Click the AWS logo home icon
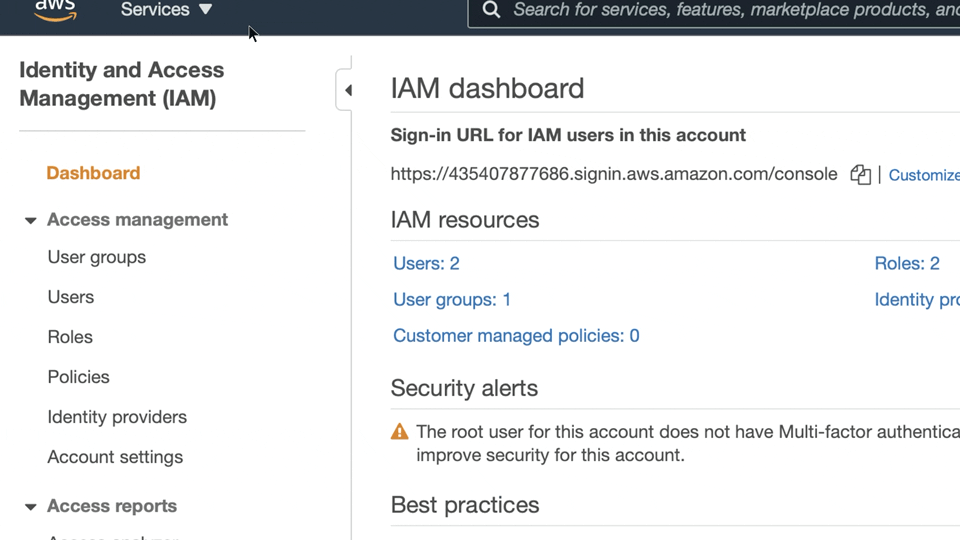This screenshot has height=540, width=960. 55,10
